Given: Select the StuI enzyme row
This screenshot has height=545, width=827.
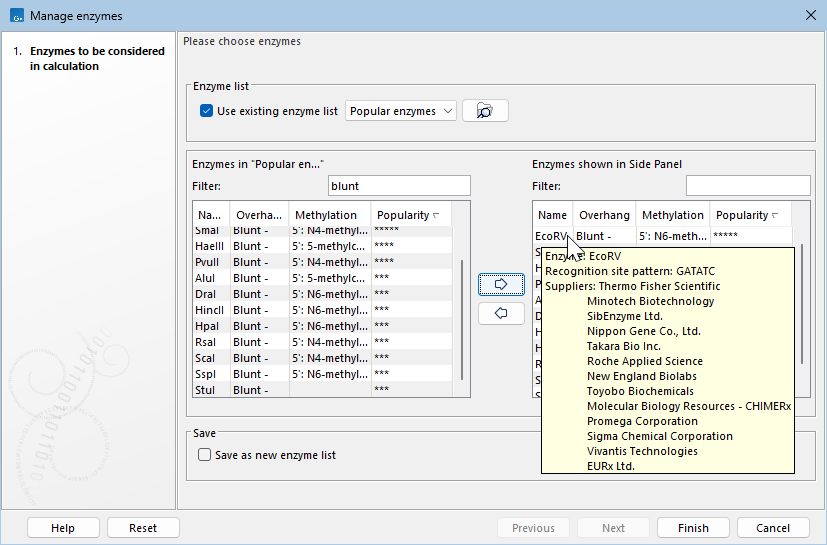Looking at the screenshot, I should pyautogui.click(x=322, y=389).
